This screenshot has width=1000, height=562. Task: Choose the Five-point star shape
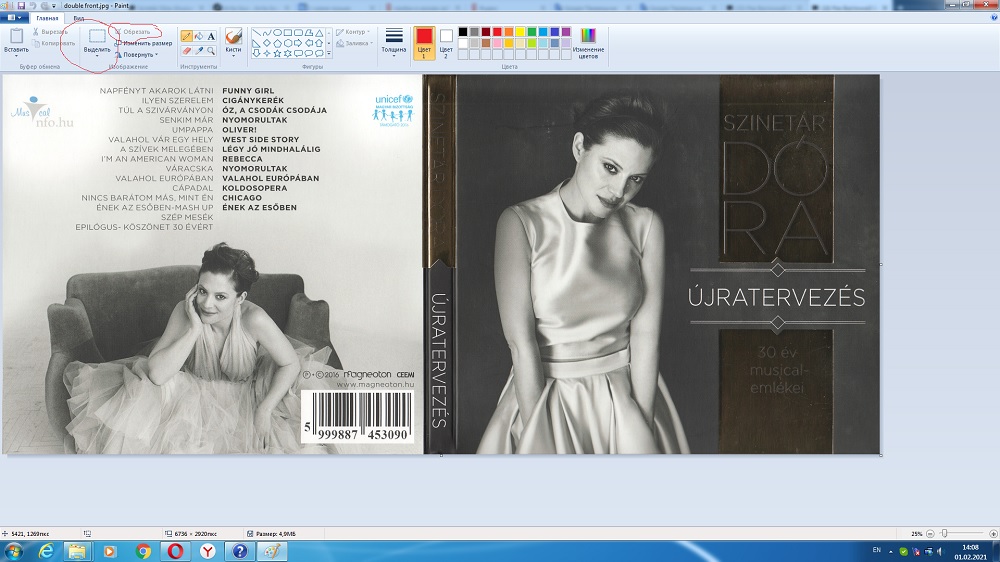point(277,54)
